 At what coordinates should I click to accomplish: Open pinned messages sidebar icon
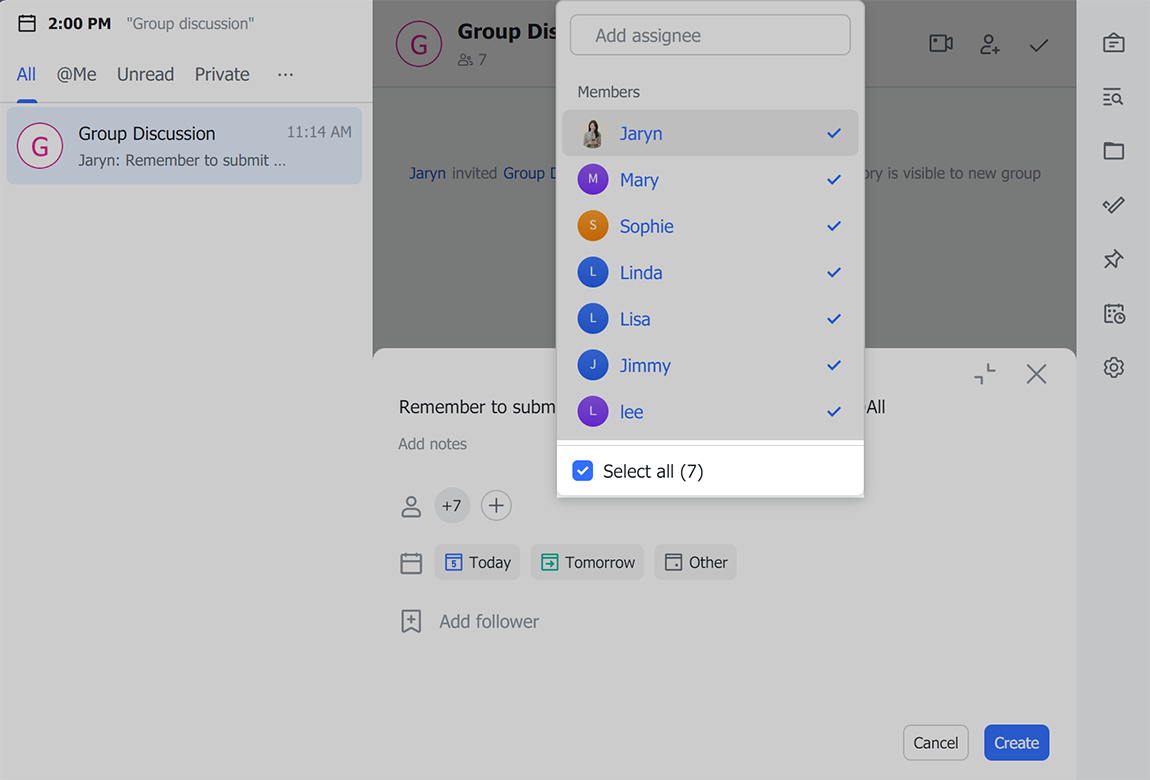pyautogui.click(x=1113, y=259)
